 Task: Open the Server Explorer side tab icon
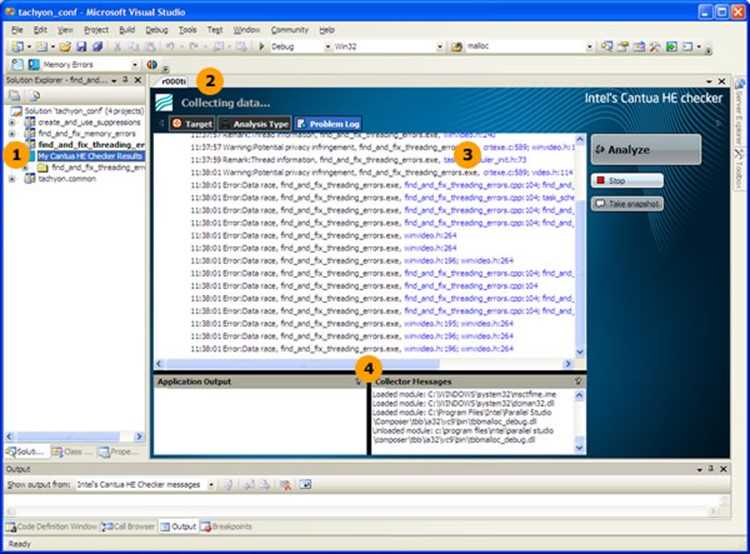pyautogui.click(x=739, y=84)
